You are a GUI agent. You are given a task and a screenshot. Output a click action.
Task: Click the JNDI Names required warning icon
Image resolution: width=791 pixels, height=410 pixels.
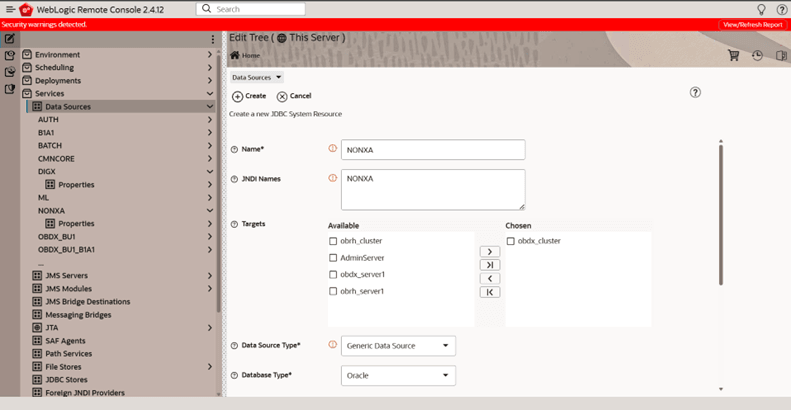[x=332, y=178]
